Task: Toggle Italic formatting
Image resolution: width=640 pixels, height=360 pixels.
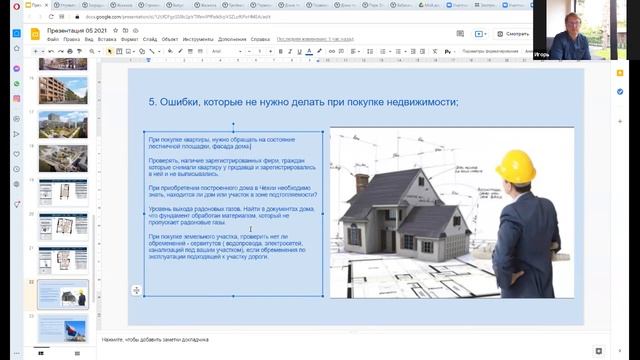Action: (x=290, y=51)
